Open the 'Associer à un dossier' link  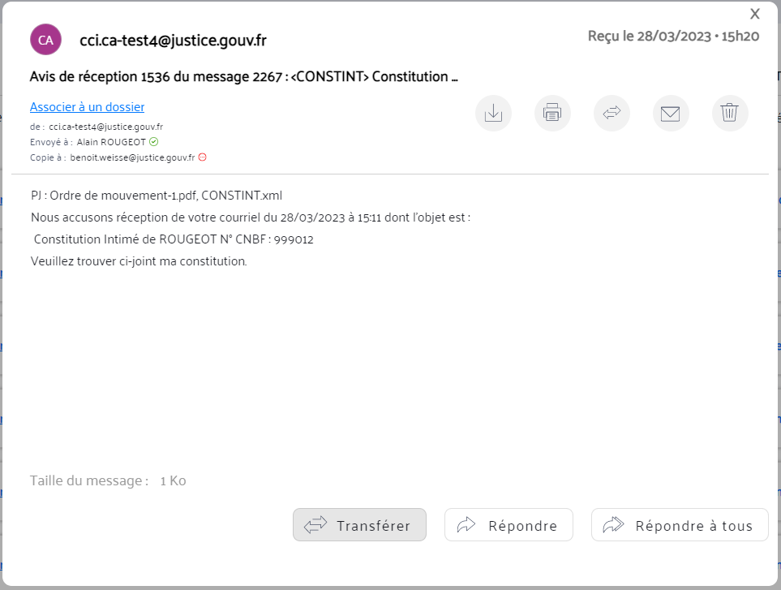[87, 107]
